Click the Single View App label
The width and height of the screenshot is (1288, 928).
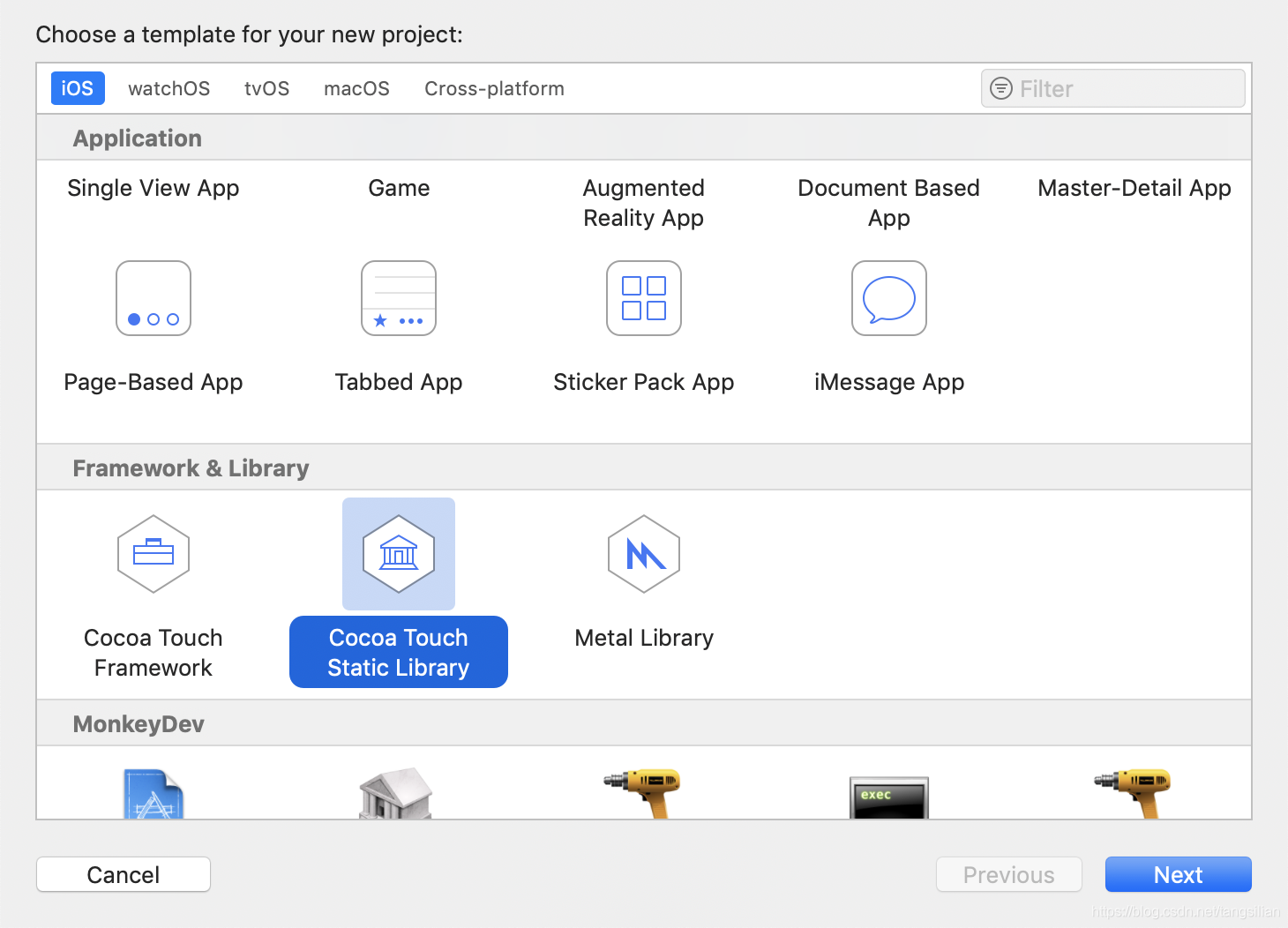coord(154,188)
